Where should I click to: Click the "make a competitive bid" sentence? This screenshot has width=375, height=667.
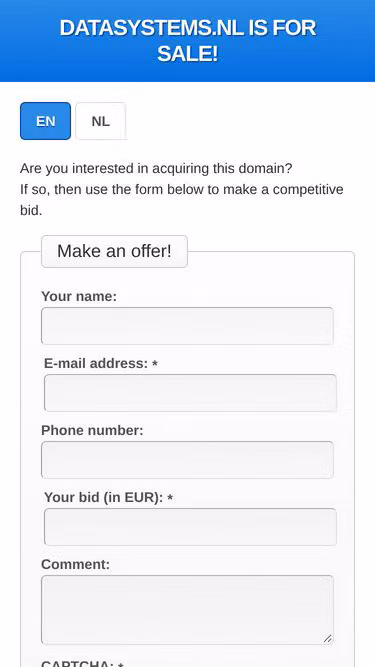coord(182,200)
